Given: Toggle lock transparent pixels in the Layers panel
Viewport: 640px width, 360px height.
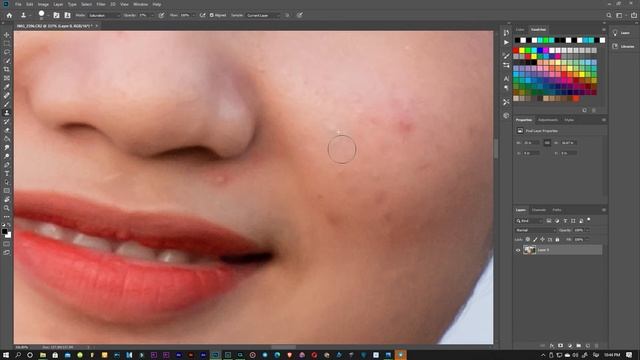Looking at the screenshot, I should pyautogui.click(x=528, y=240).
